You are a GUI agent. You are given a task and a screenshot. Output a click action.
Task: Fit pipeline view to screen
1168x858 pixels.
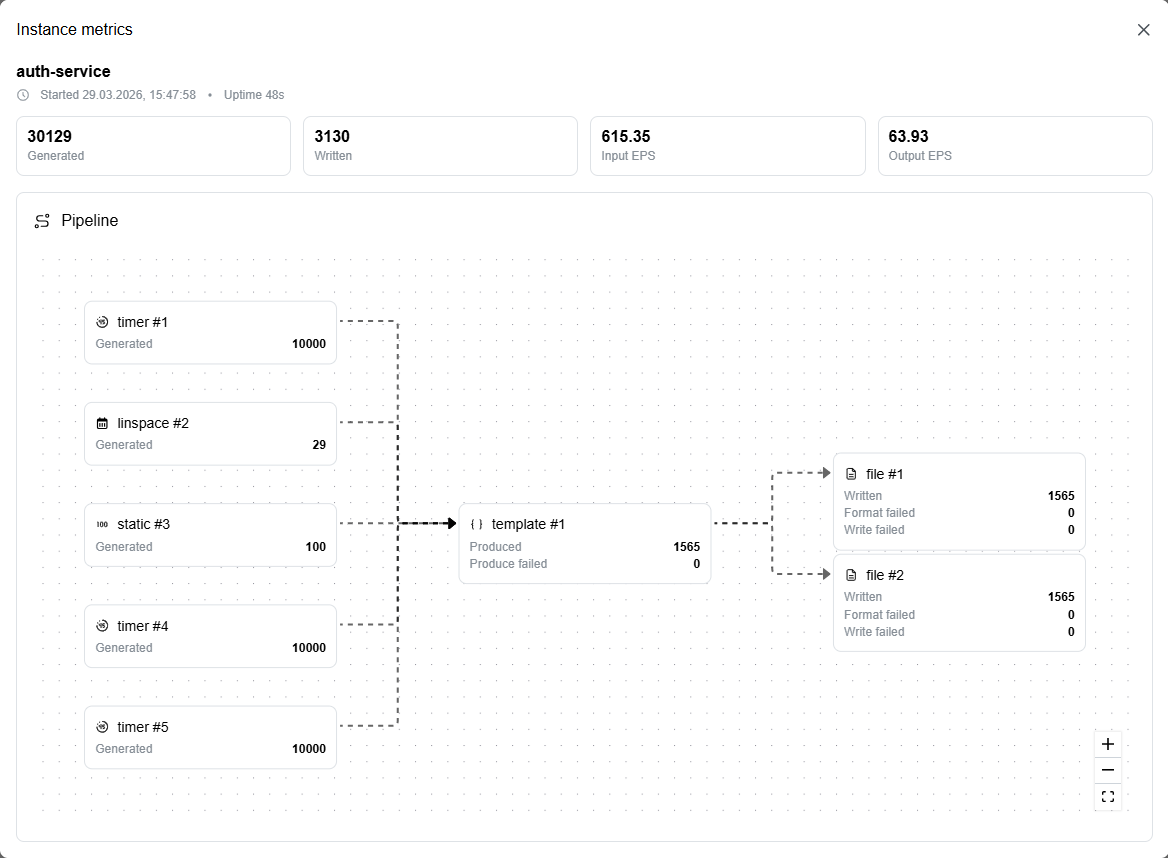click(1108, 797)
